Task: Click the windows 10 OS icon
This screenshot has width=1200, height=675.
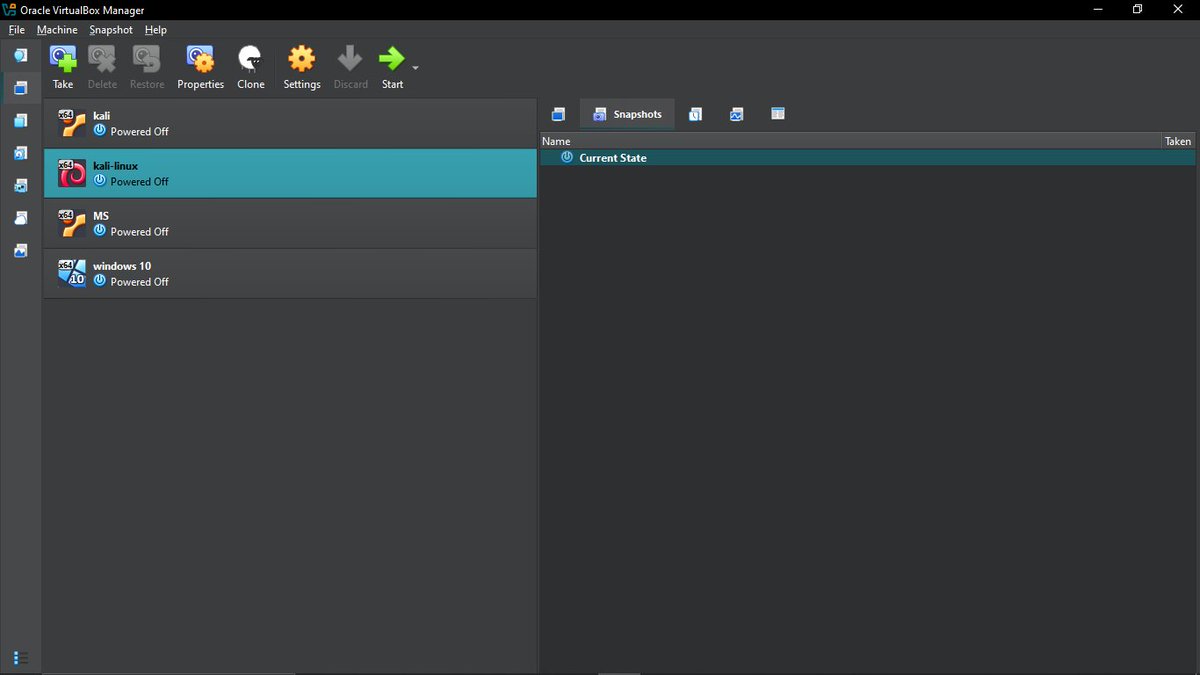Action: (x=71, y=273)
